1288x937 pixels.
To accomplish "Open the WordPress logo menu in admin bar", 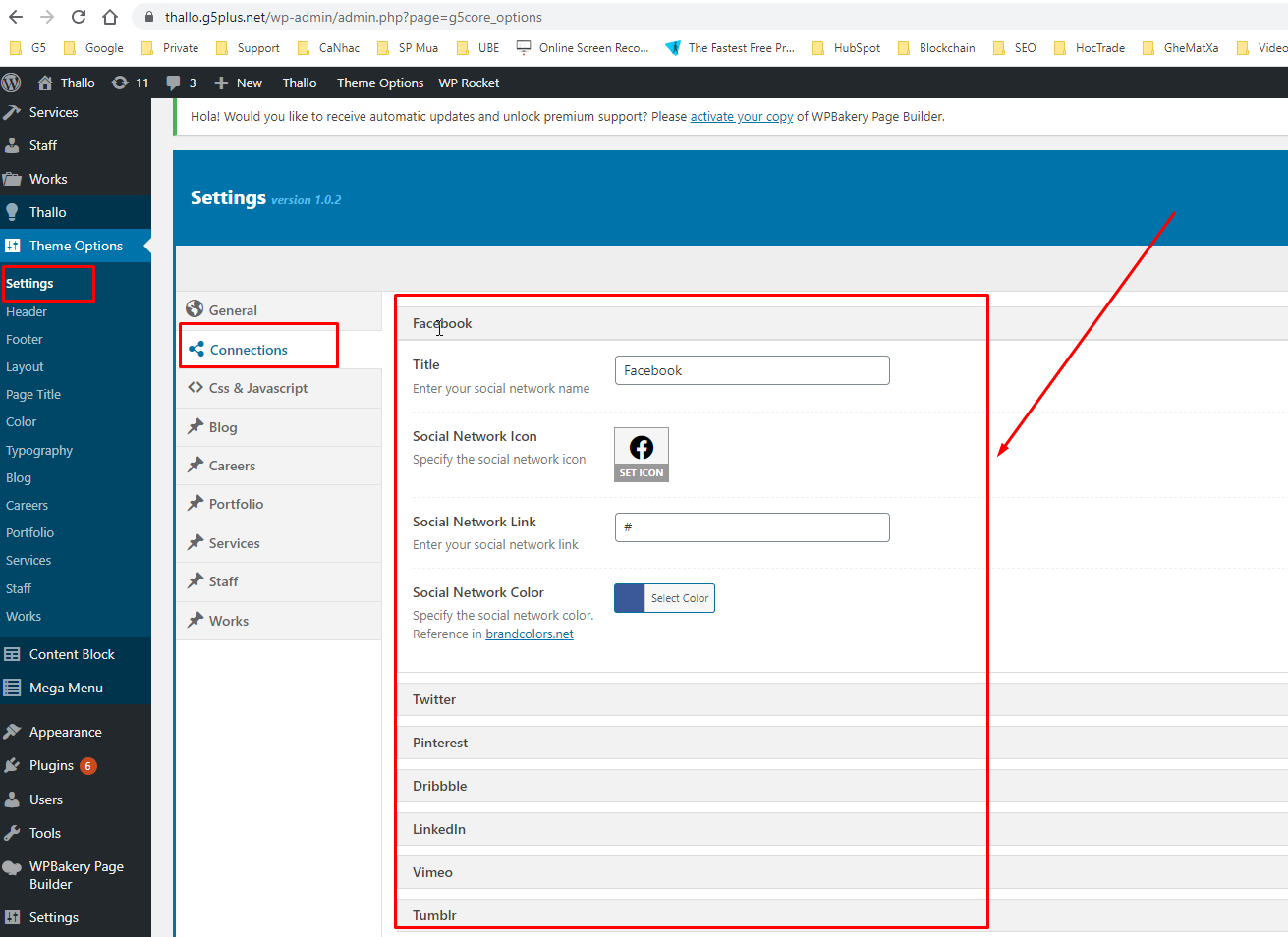I will tap(12, 83).
